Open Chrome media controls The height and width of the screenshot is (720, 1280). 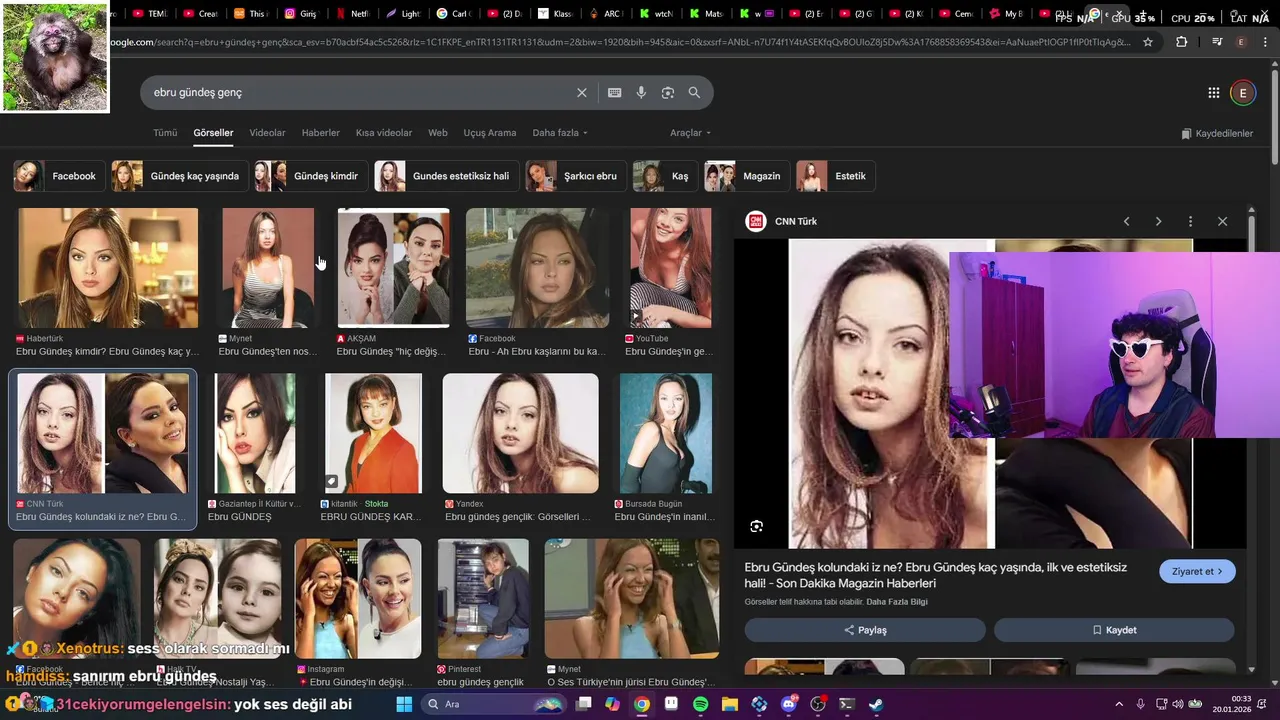[x=1216, y=42]
